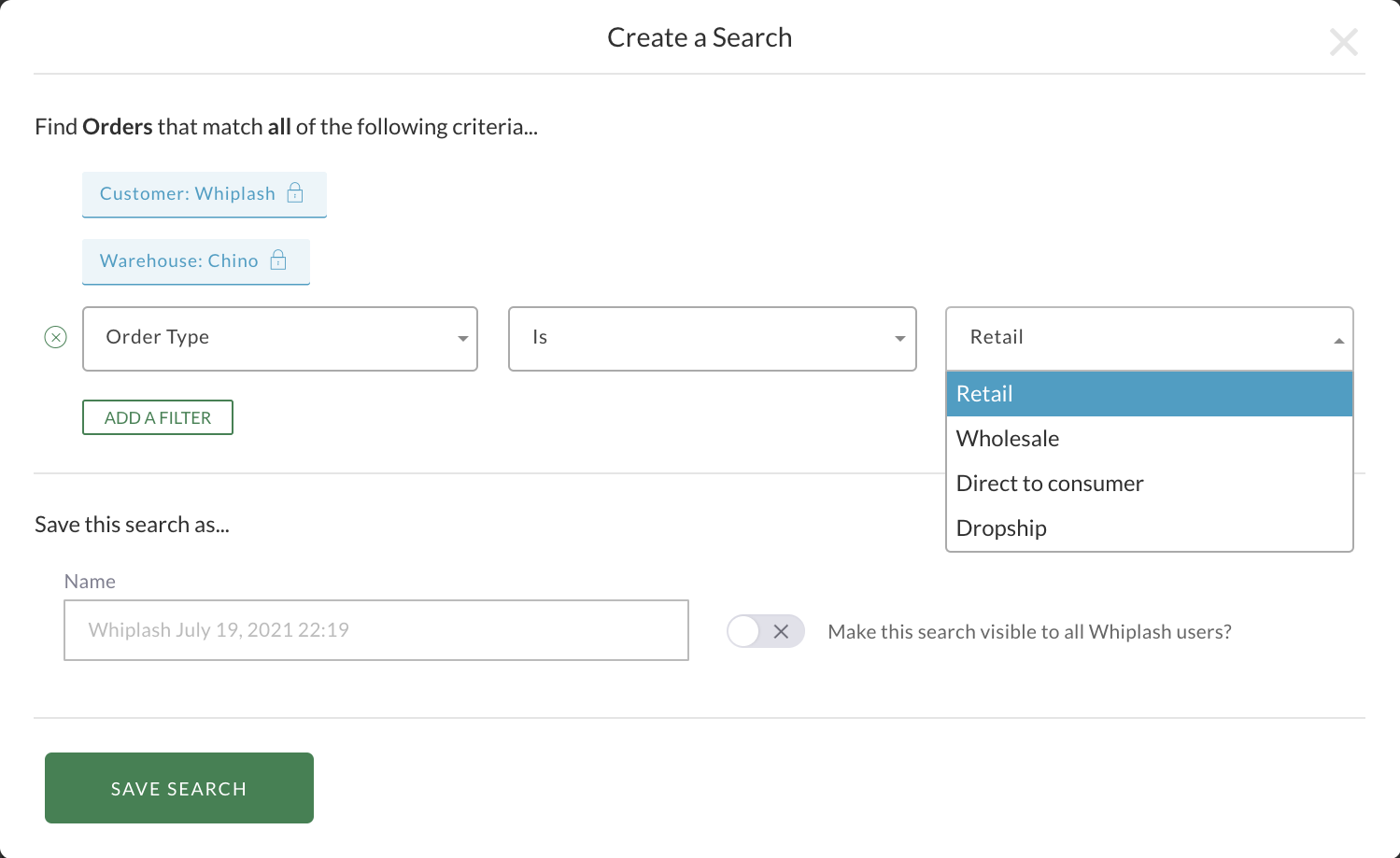Image resolution: width=1400 pixels, height=858 pixels.
Task: Expand the Is condition dropdown
Action: click(x=899, y=338)
